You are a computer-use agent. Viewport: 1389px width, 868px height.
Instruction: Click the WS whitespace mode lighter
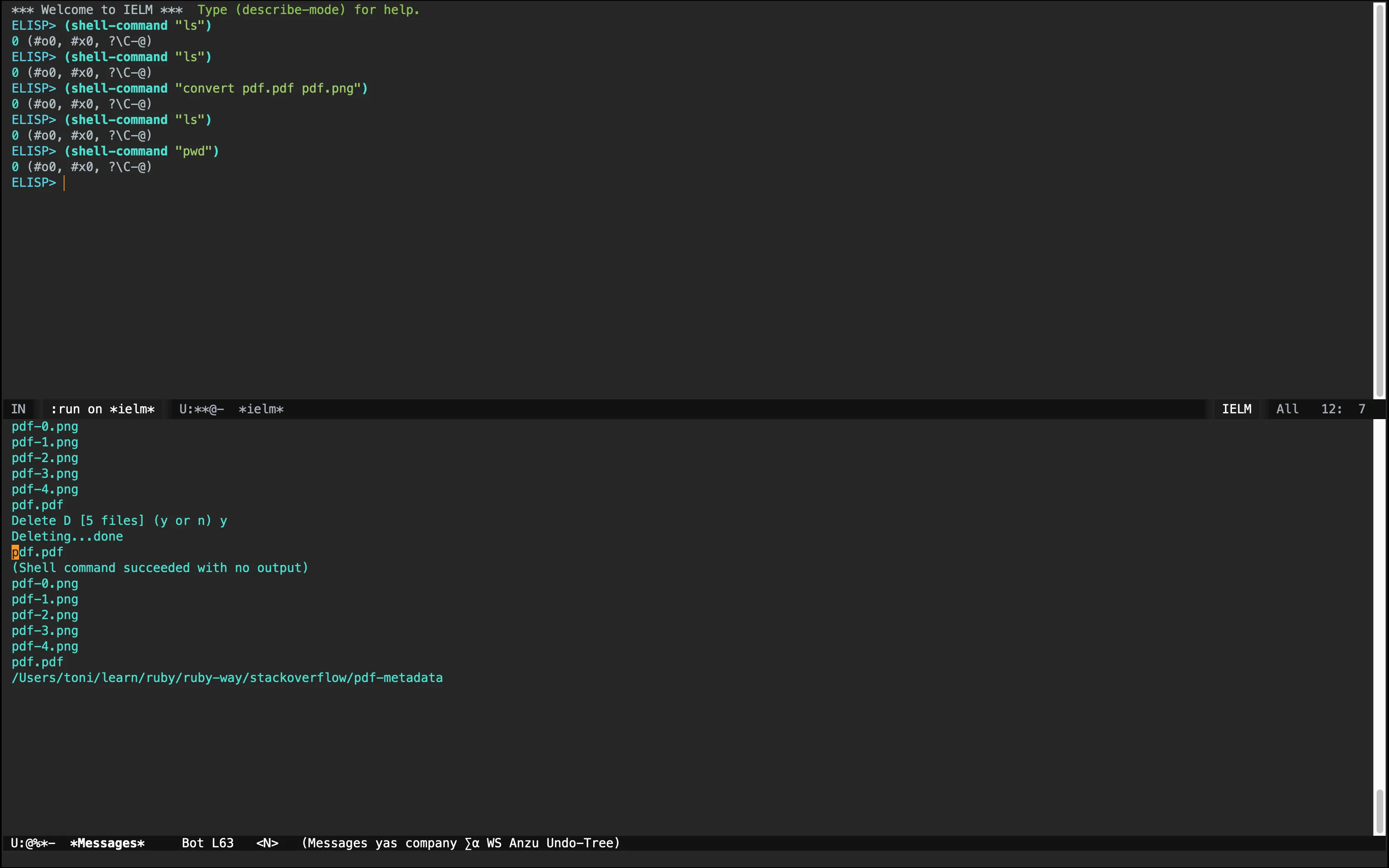point(494,843)
